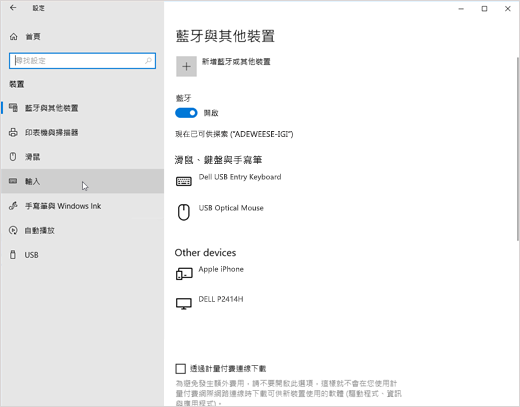The width and height of the screenshot is (520, 407).
Task: Click the plus button to add device
Action: pos(186,66)
